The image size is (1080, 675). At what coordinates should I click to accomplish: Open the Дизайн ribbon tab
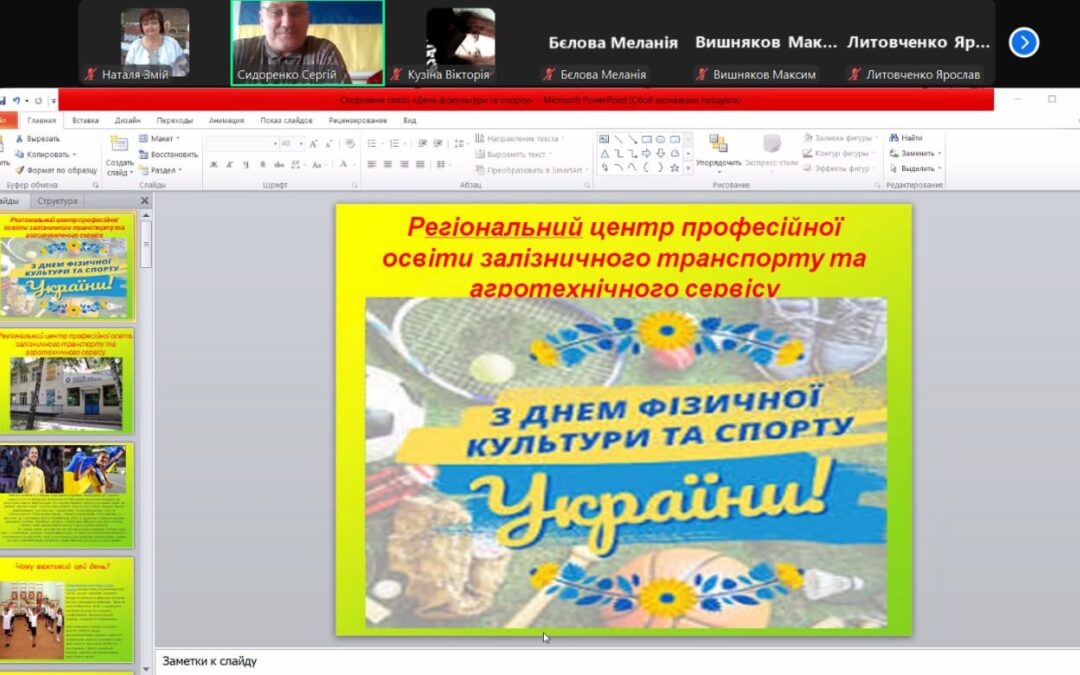pos(127,121)
